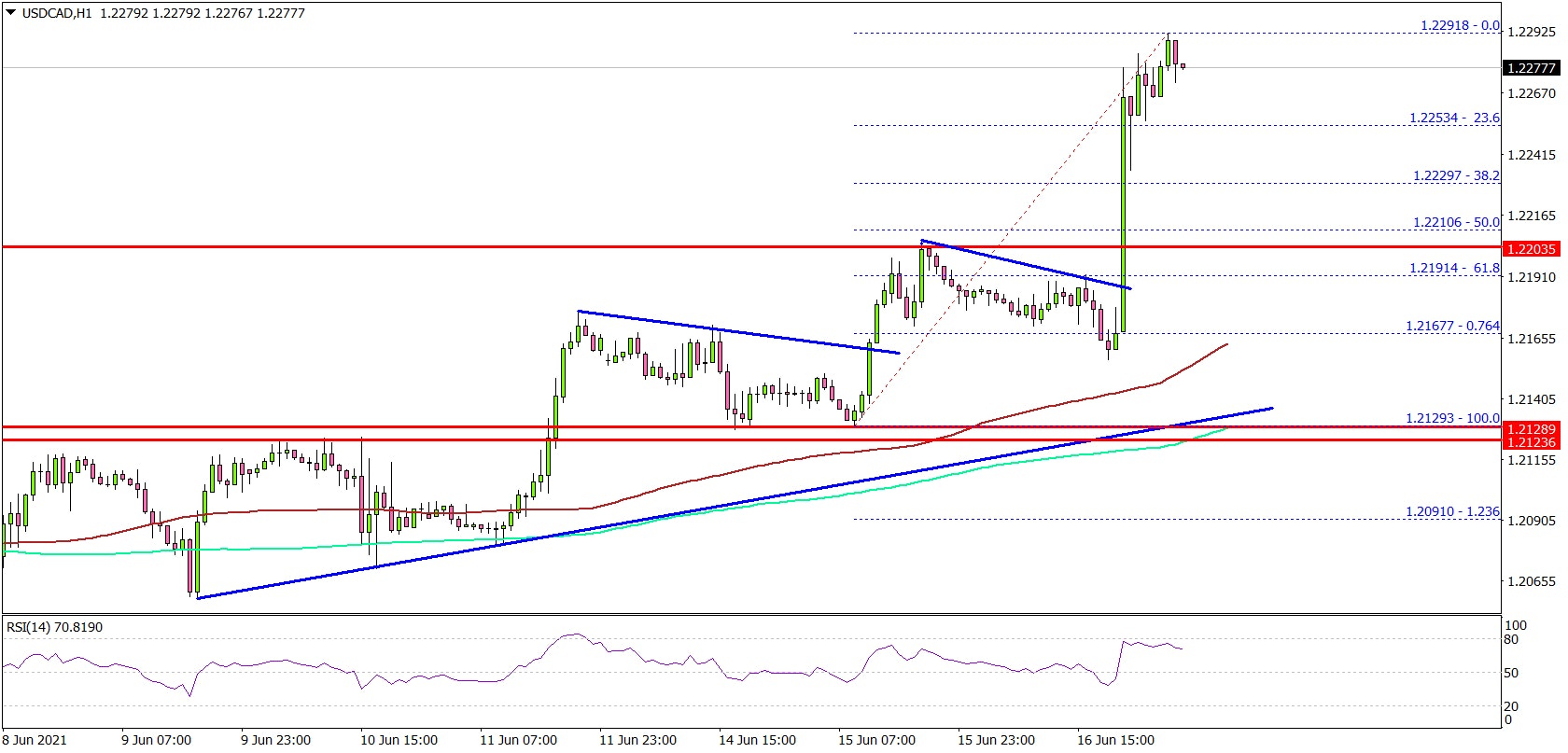Click the red price tag 1.21236

[x=1531, y=442]
